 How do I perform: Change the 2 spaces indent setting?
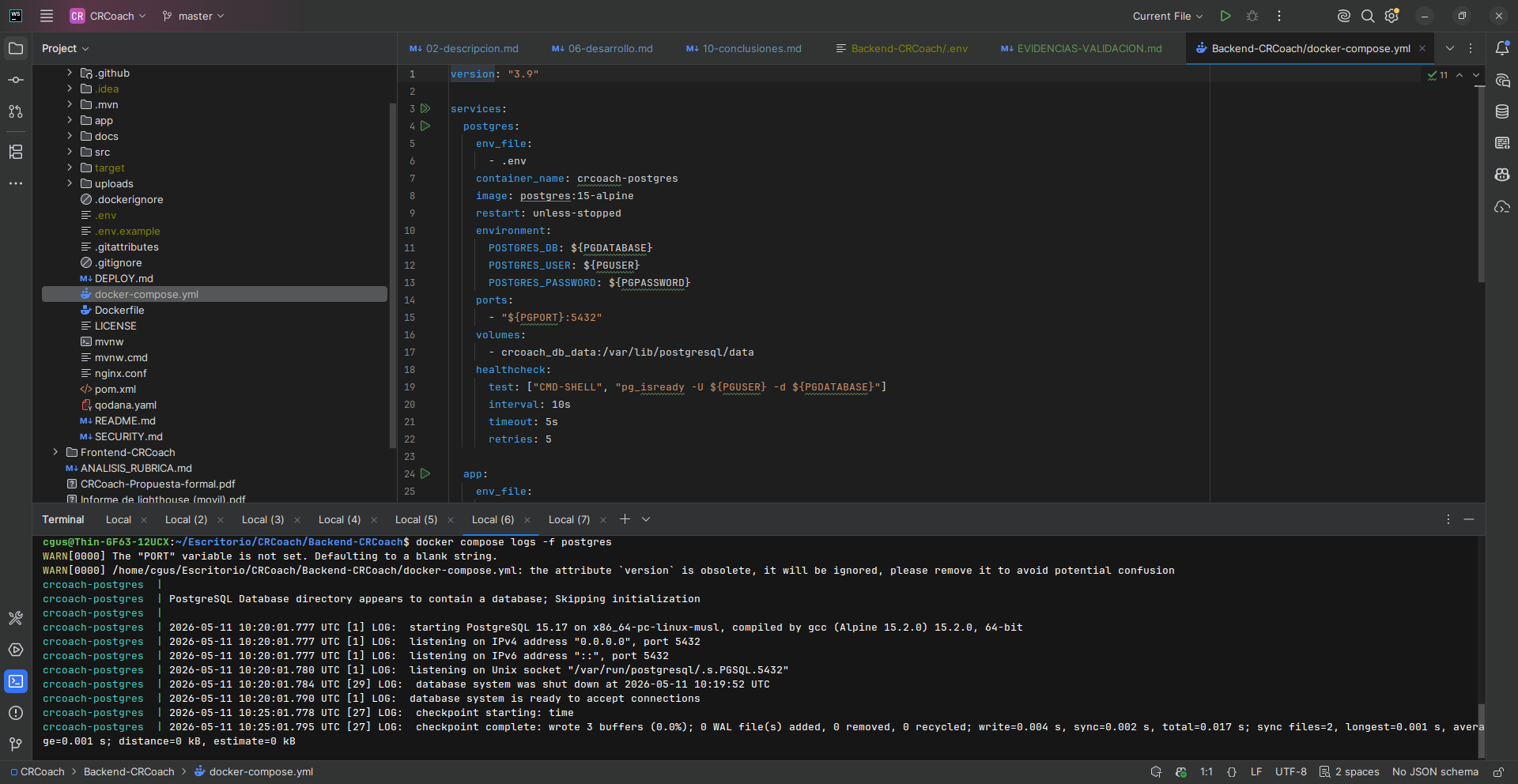coord(1349,772)
